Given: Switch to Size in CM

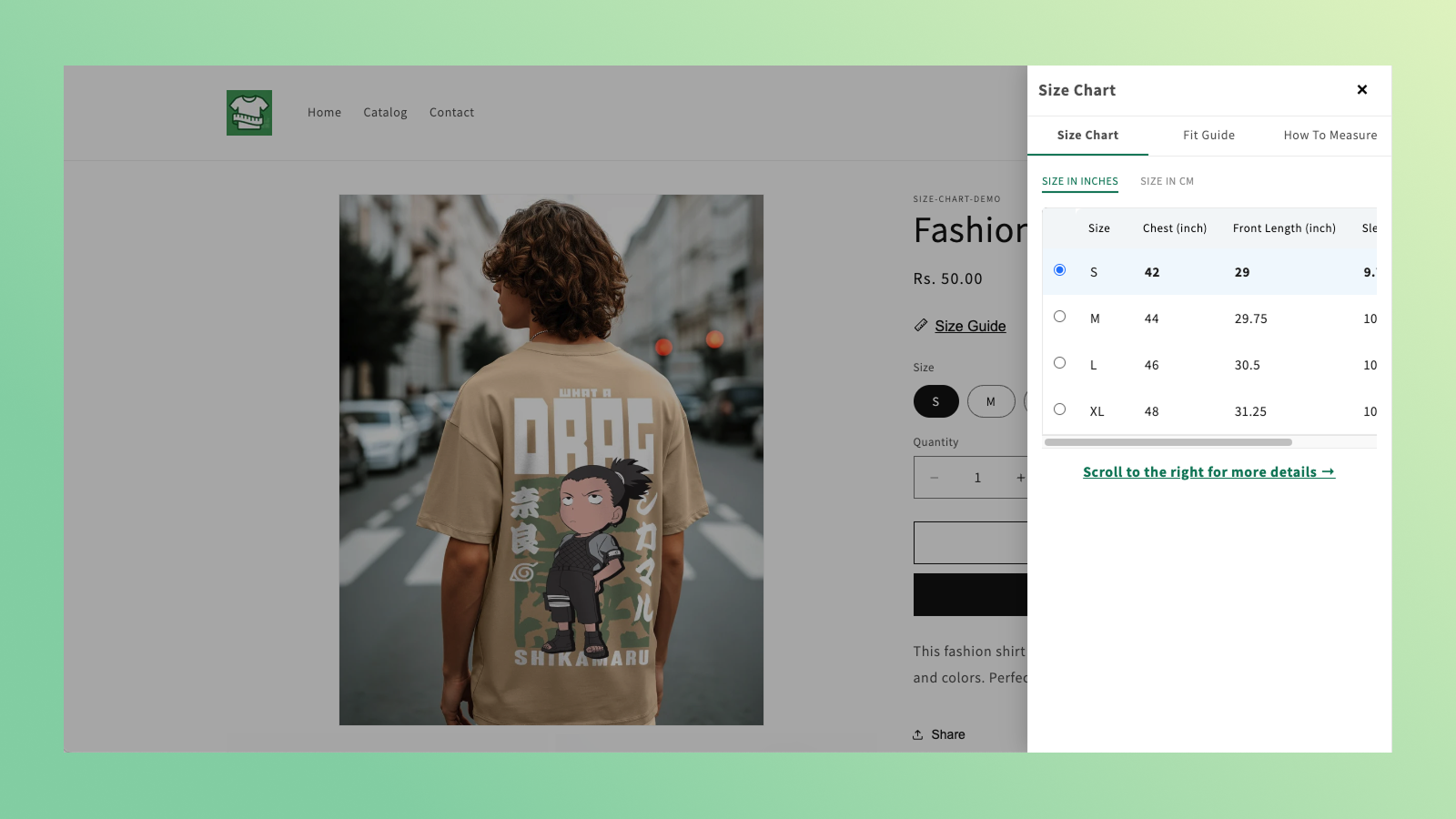Looking at the screenshot, I should click(x=1167, y=181).
